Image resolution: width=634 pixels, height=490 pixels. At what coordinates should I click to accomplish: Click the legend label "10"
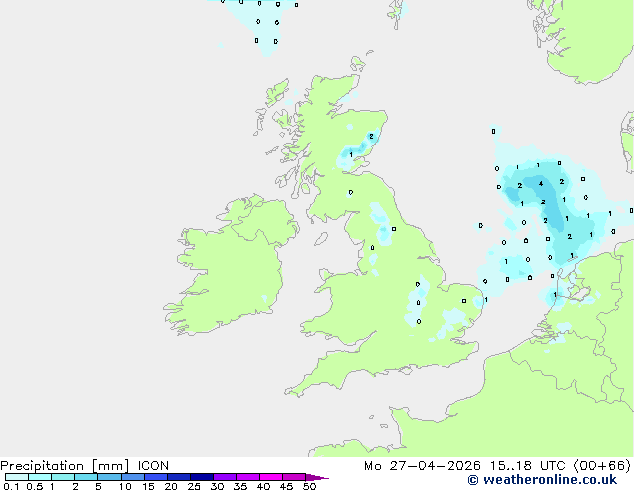(x=125, y=486)
